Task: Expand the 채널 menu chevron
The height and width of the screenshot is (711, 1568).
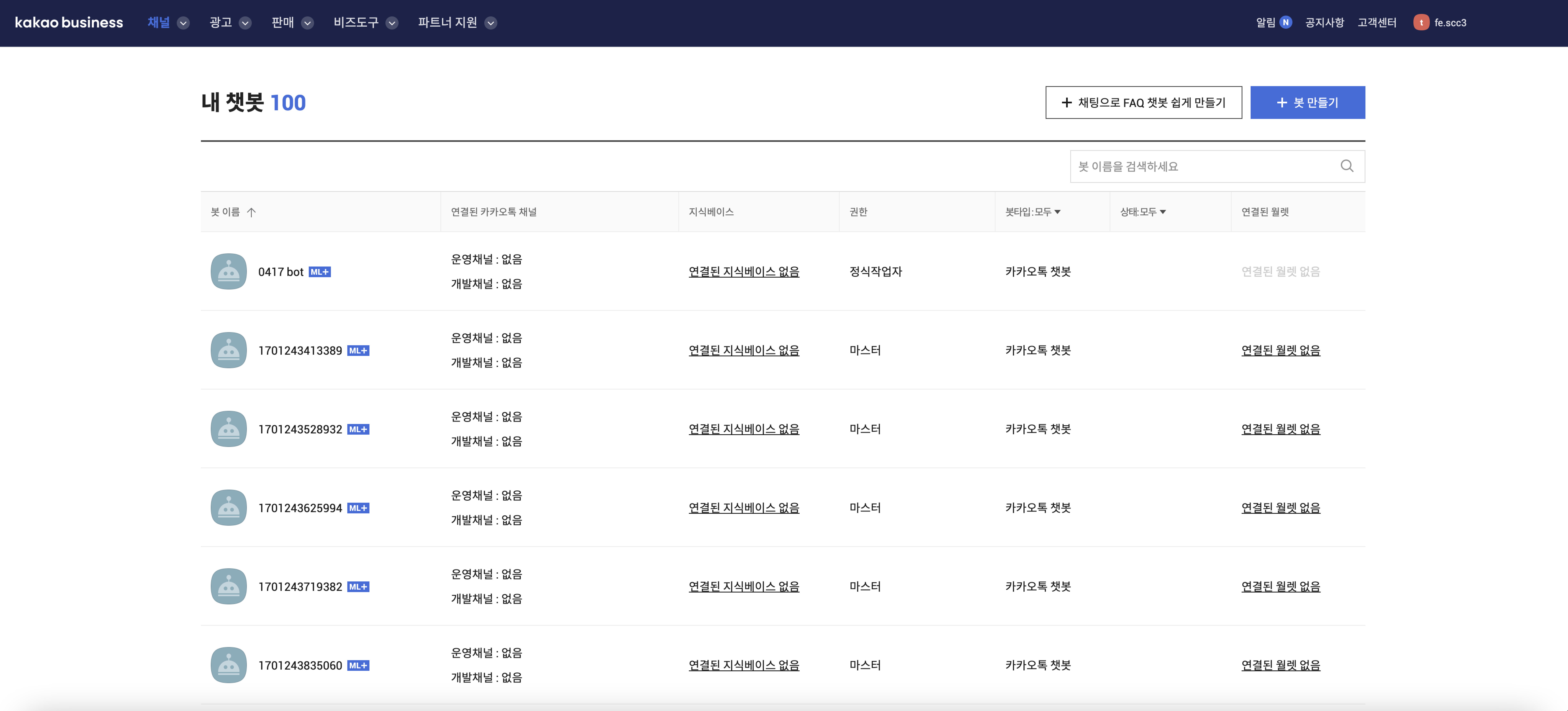Action: click(183, 23)
